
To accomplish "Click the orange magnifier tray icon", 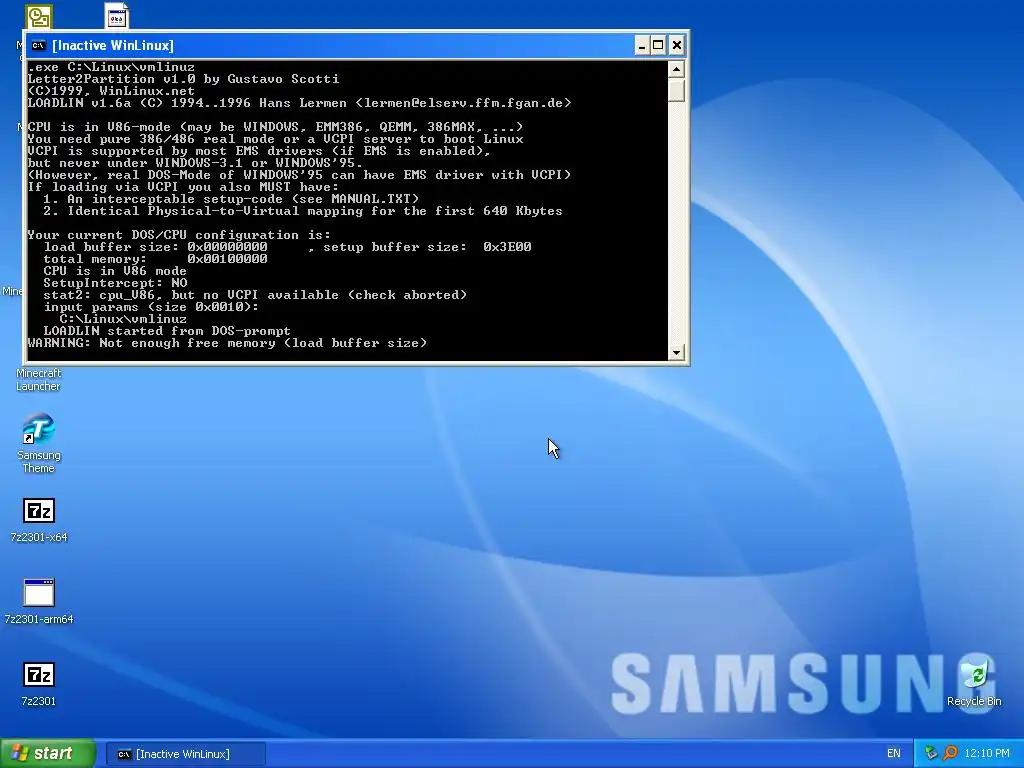I will 950,753.
